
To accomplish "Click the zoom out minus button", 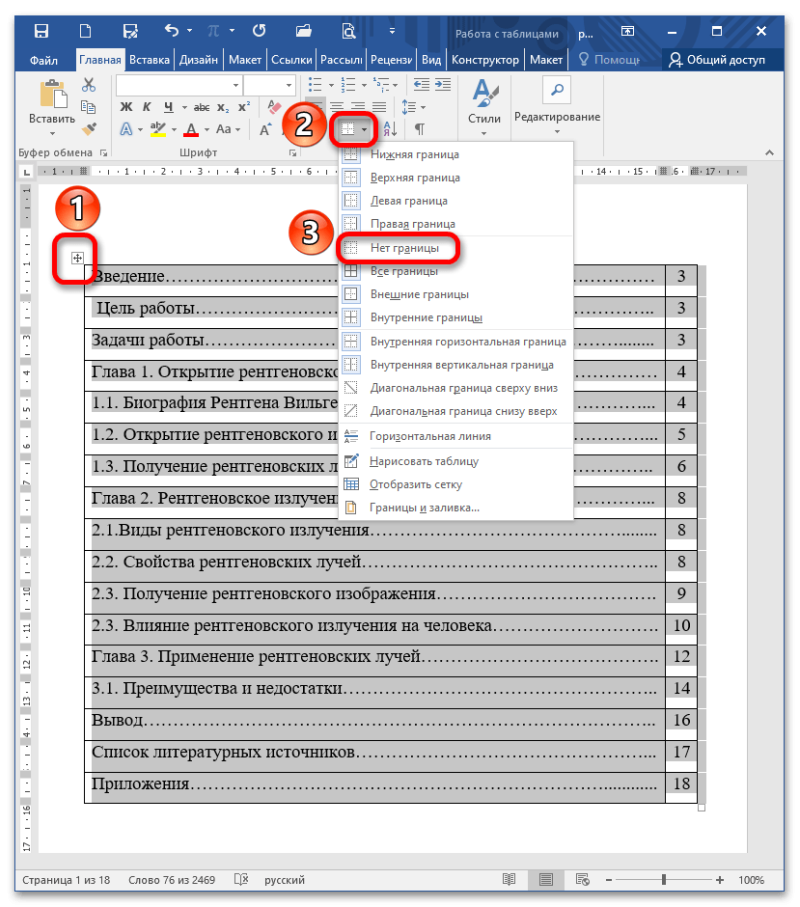I will pyautogui.click(x=609, y=880).
